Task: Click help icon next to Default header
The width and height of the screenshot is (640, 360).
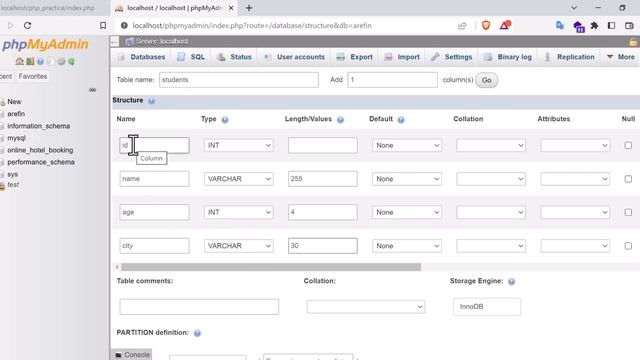Action: tap(401, 120)
